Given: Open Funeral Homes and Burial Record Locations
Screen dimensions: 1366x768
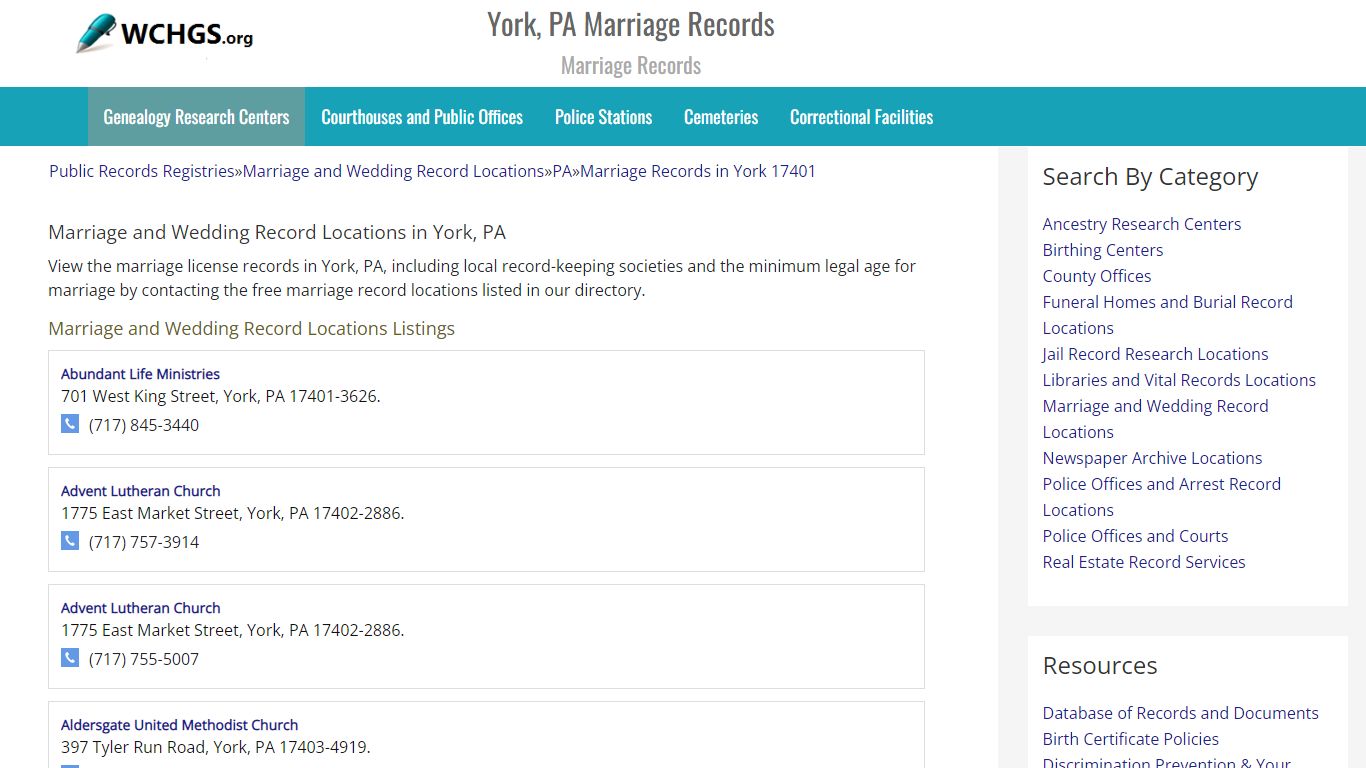Looking at the screenshot, I should (x=1168, y=315).
